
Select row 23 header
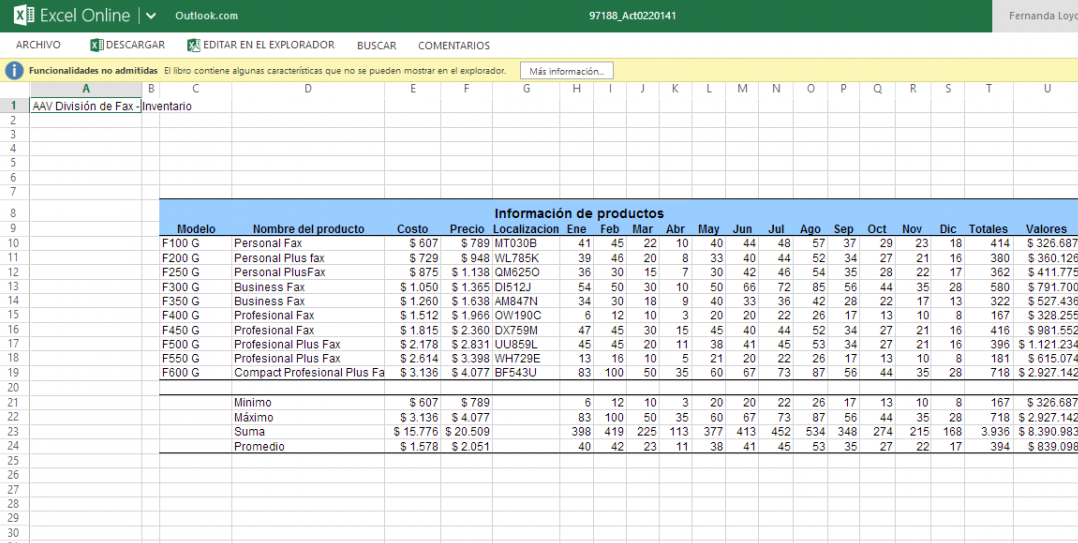coord(14,431)
